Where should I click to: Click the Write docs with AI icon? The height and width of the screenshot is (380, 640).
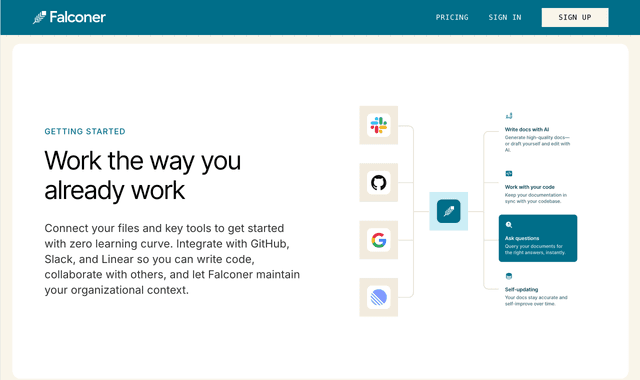(x=509, y=116)
